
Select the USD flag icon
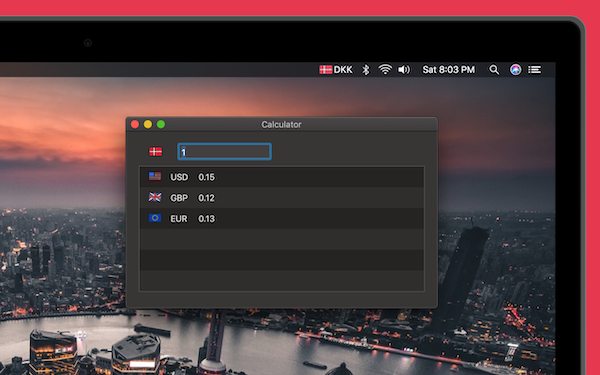(155, 176)
